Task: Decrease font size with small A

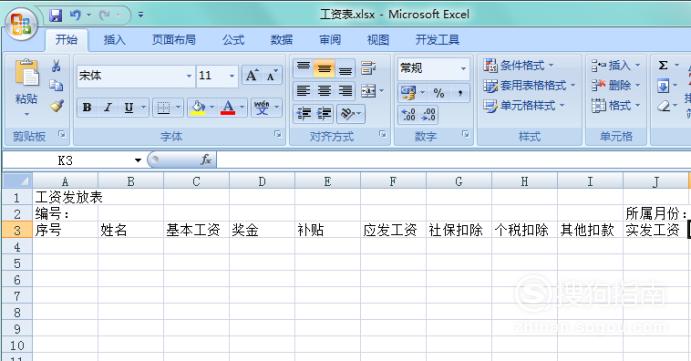Action: click(272, 76)
